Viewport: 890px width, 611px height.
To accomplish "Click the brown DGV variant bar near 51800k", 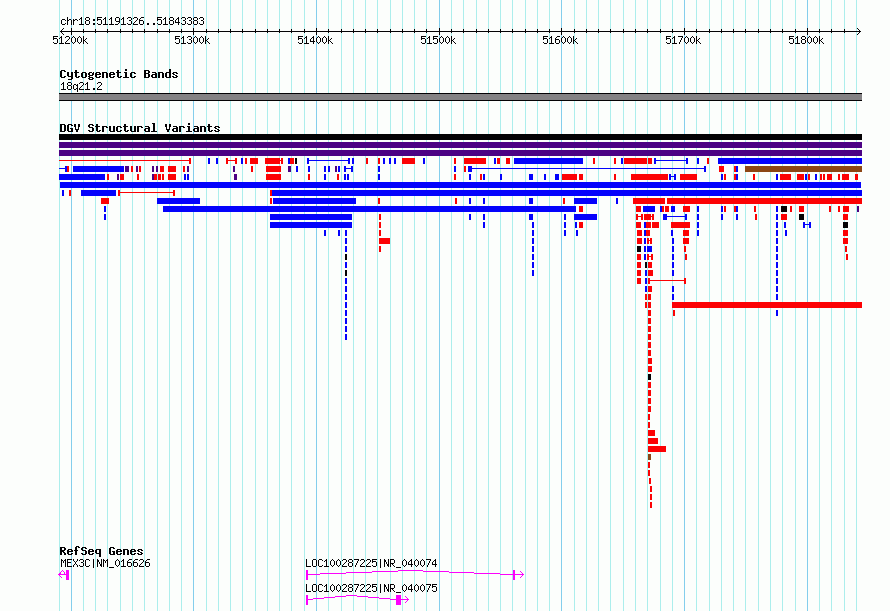I will tap(803, 169).
